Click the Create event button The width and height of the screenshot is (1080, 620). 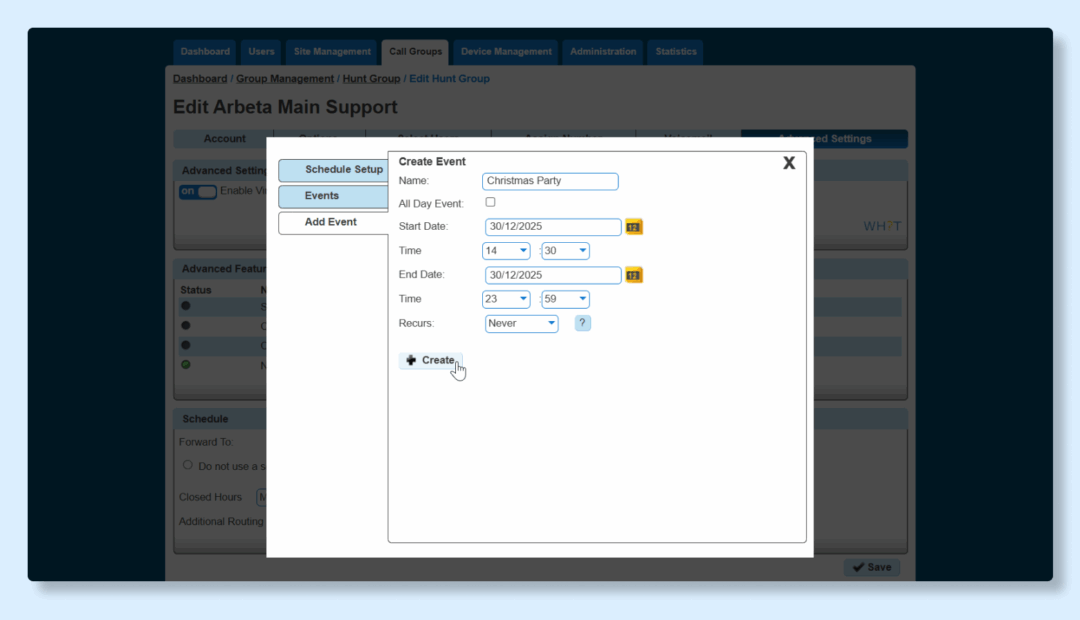(430, 360)
